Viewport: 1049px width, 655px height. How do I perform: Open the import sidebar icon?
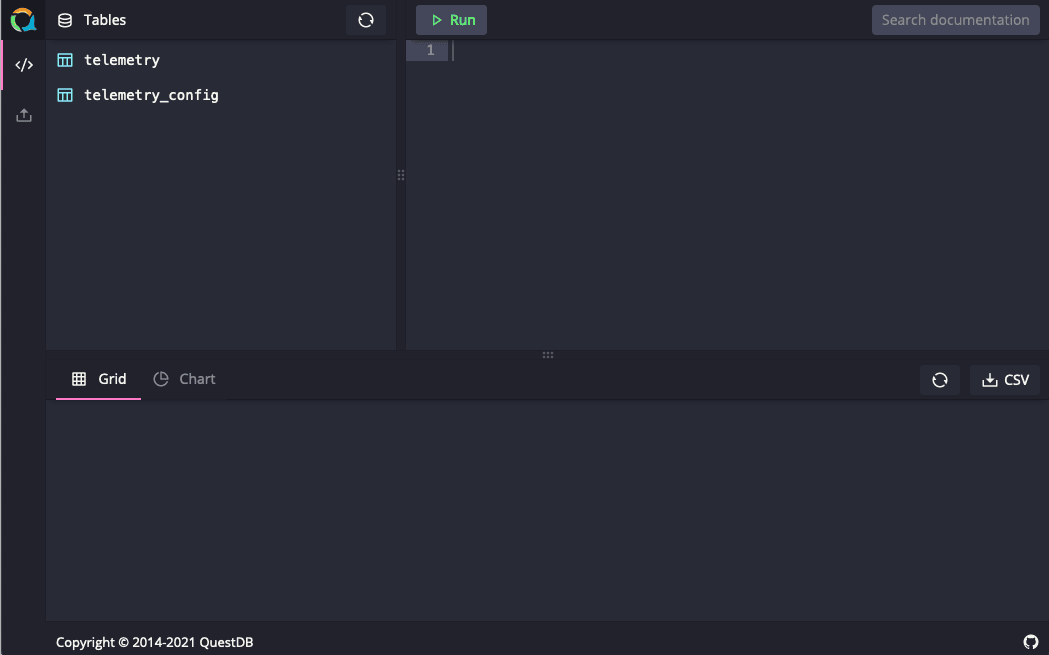24,116
